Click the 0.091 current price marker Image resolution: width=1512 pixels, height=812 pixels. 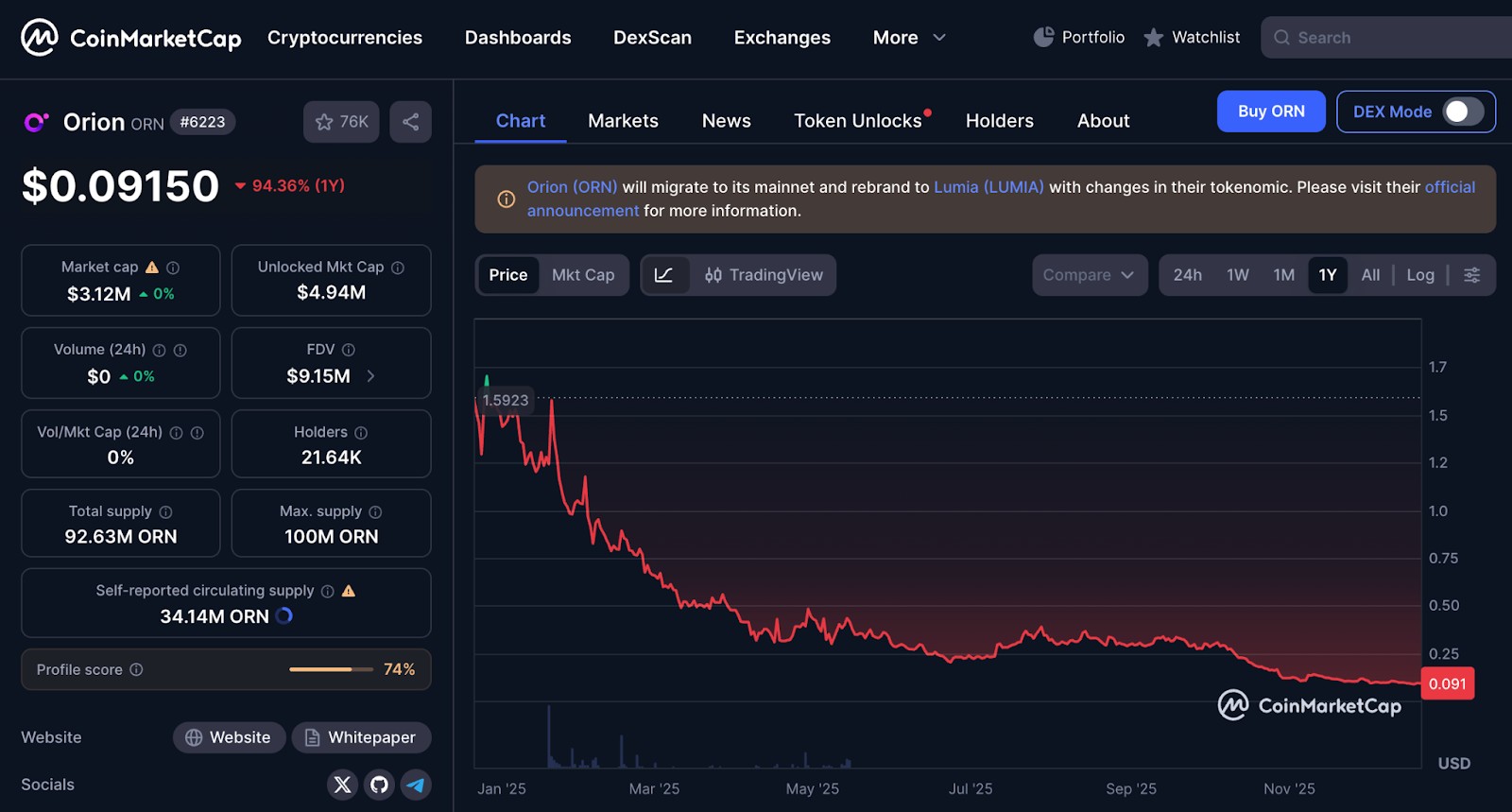tap(1447, 683)
